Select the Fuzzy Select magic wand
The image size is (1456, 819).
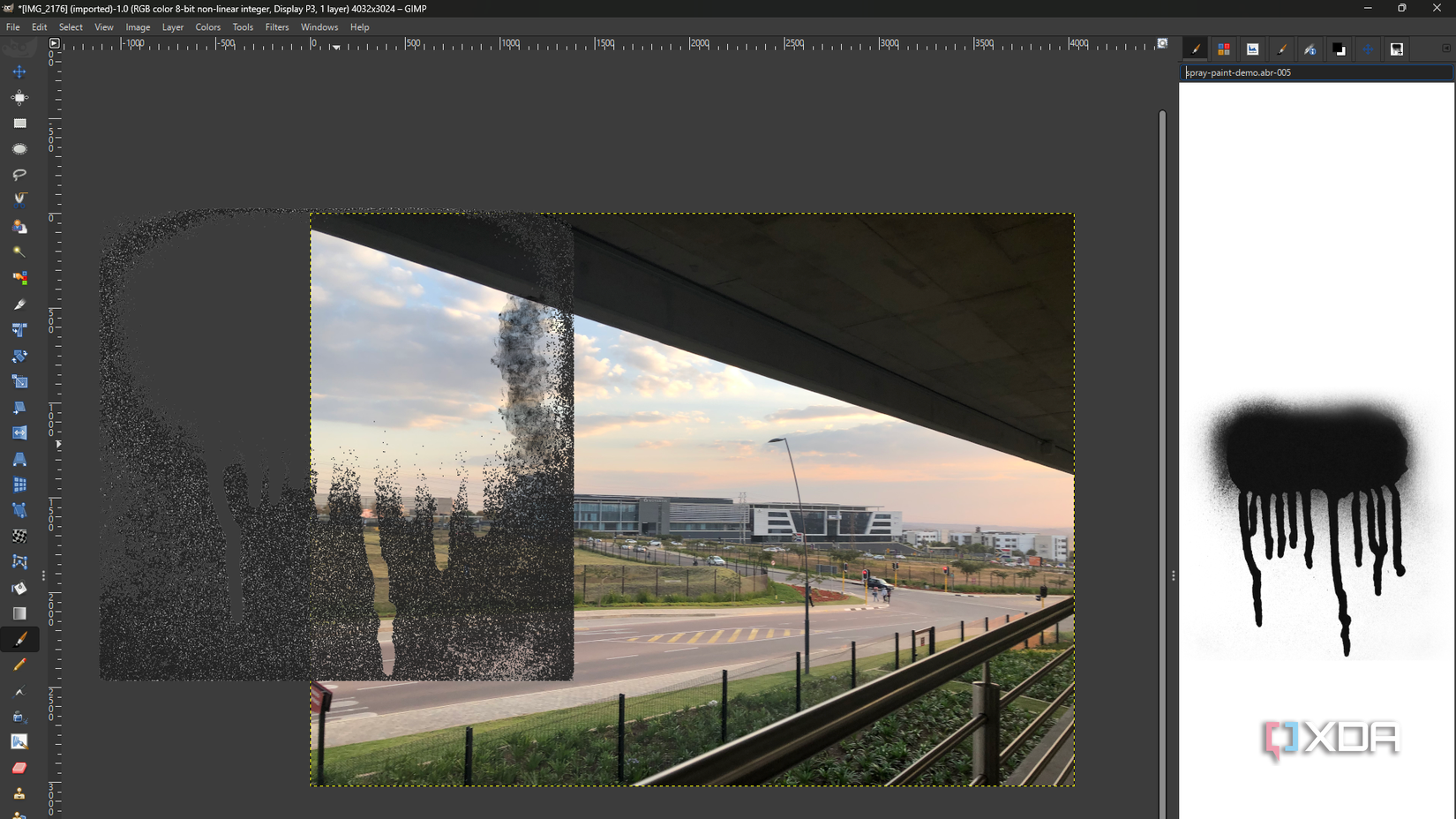click(x=19, y=252)
